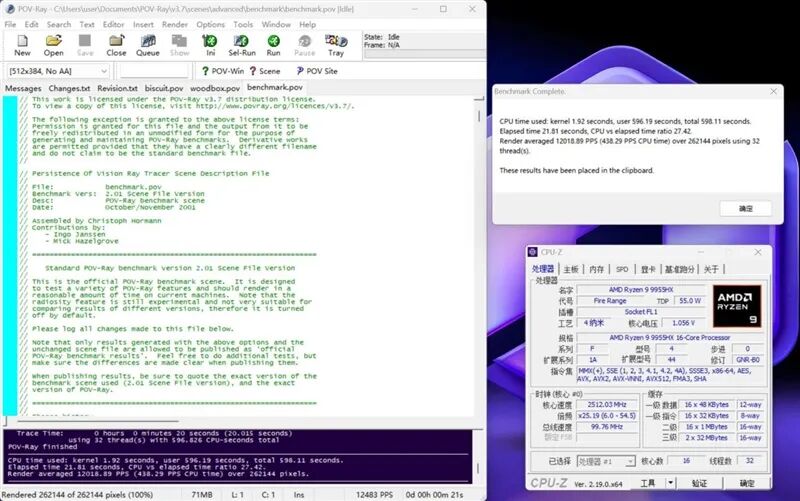The height and width of the screenshot is (501, 800).
Task: Close the Benchmark Complete dialog
Action: pyautogui.click(x=773, y=91)
